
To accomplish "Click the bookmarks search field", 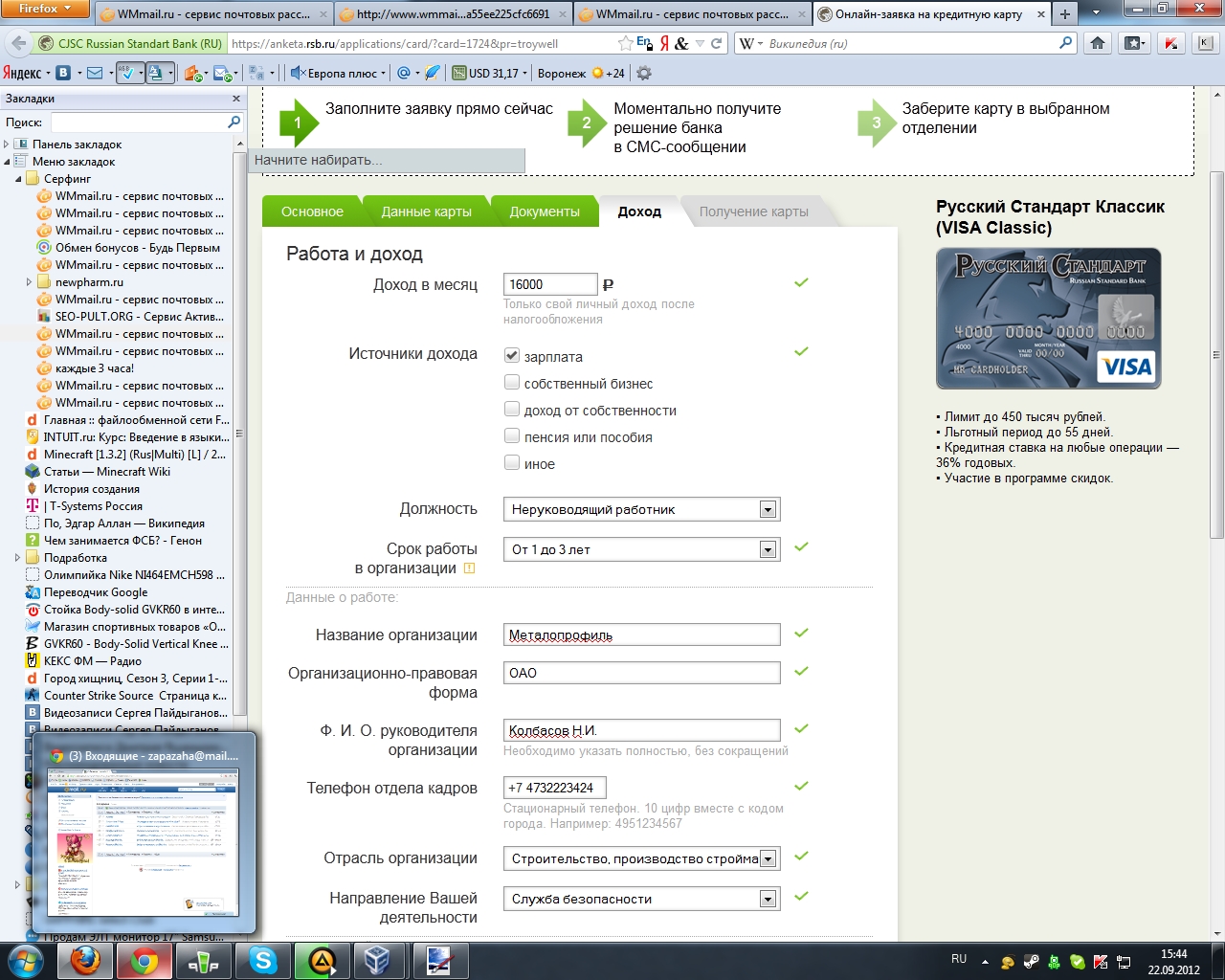I will tap(146, 122).
